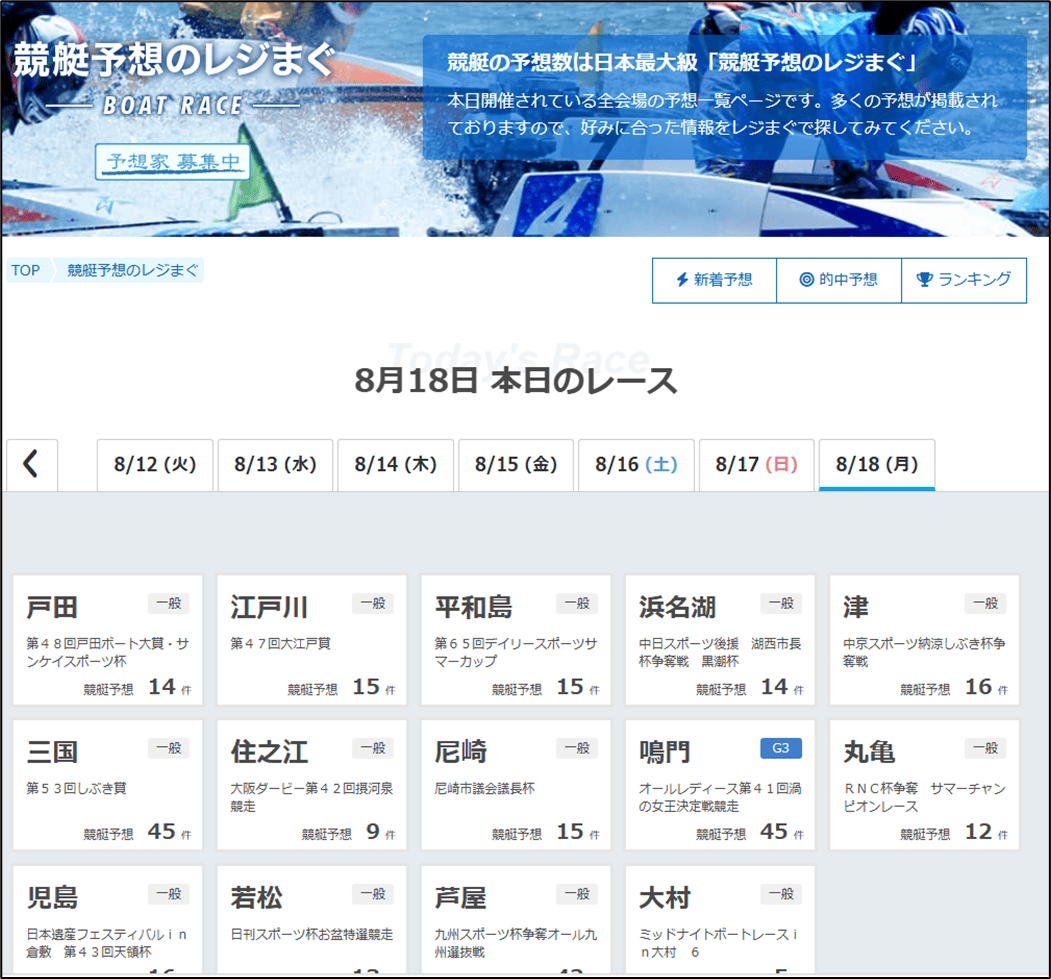
Task: Click the 16 件 count on 津 card
Action: (x=986, y=687)
